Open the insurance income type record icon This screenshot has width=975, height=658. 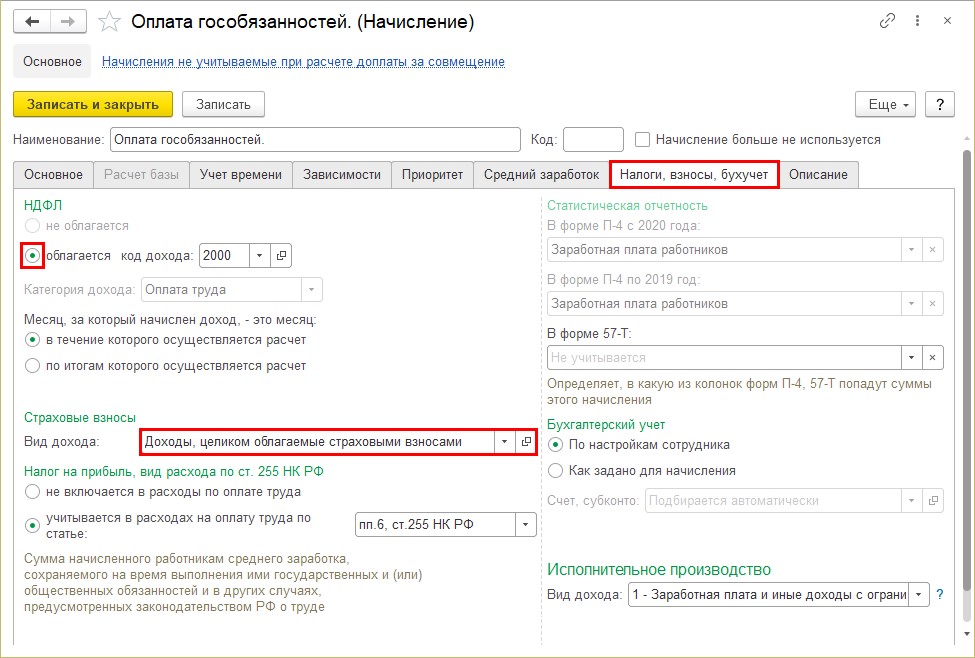point(526,442)
